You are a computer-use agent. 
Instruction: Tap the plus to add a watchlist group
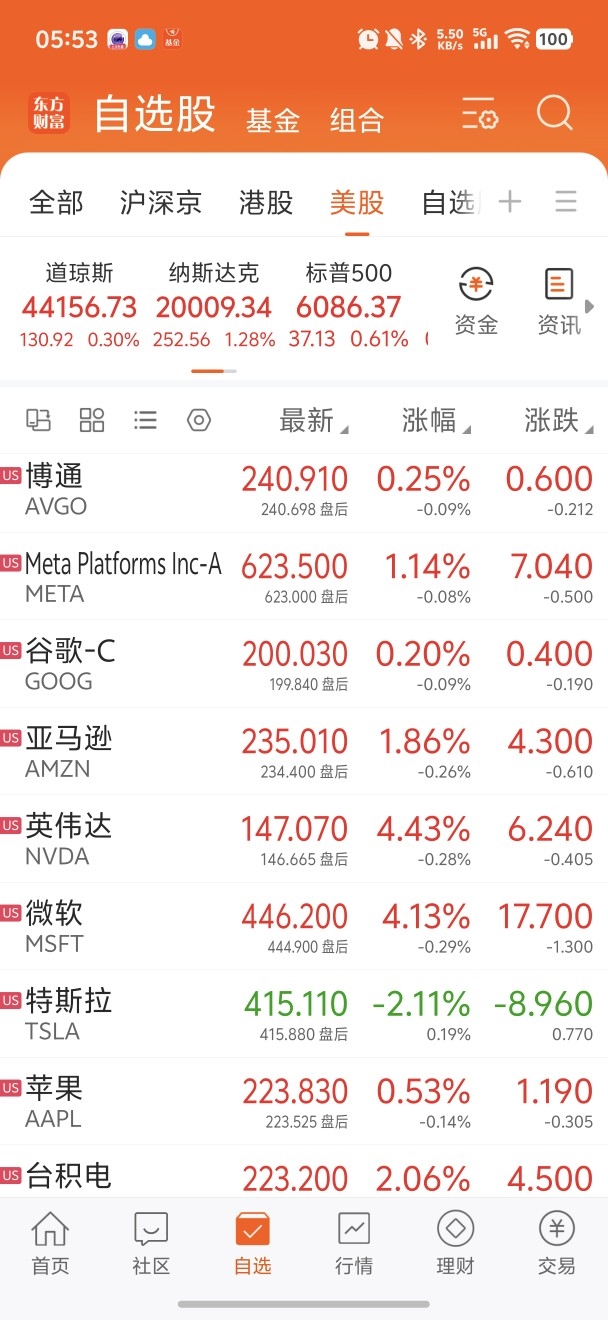coord(509,201)
